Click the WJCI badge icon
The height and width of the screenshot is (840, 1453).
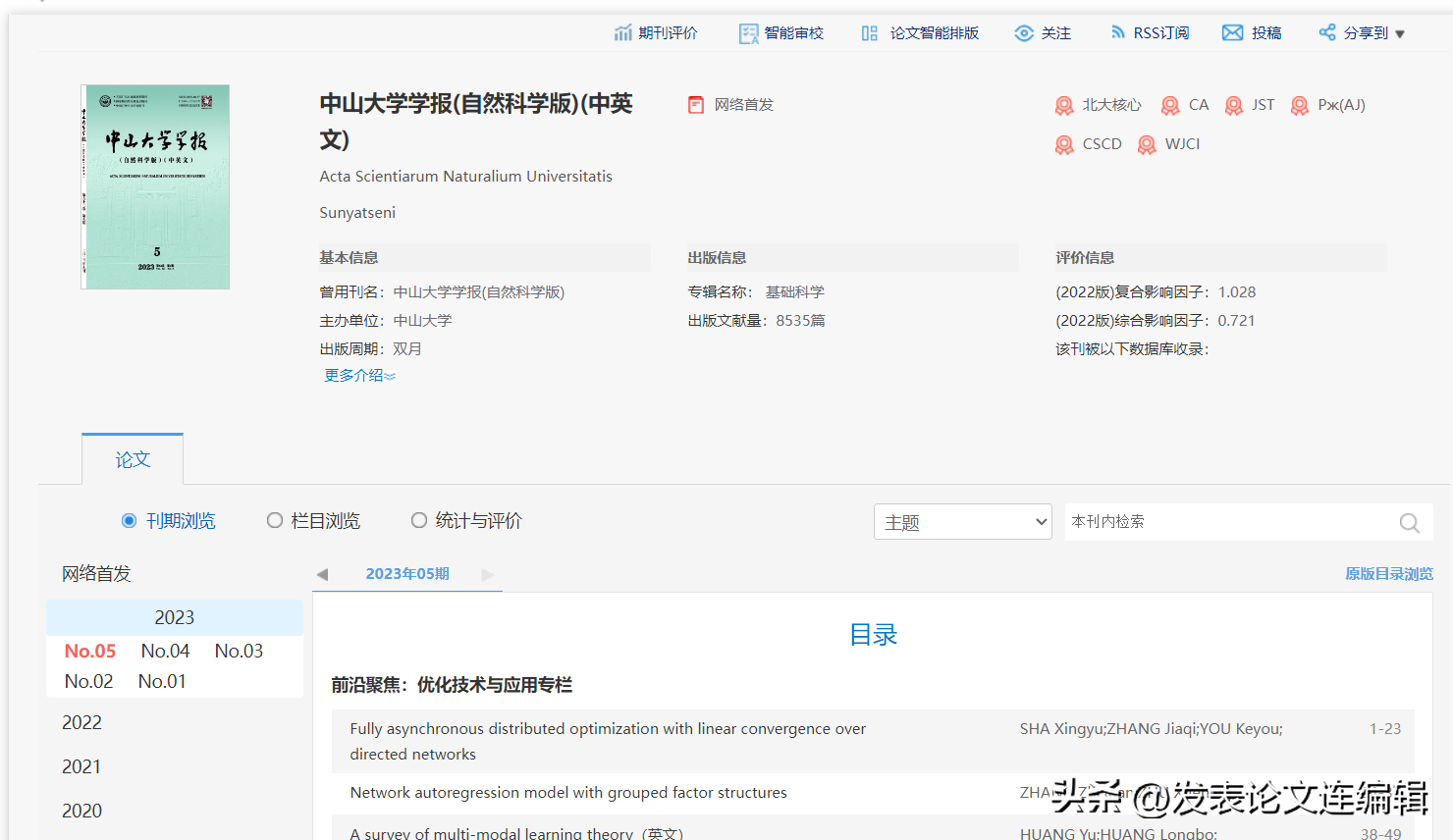point(1147,145)
